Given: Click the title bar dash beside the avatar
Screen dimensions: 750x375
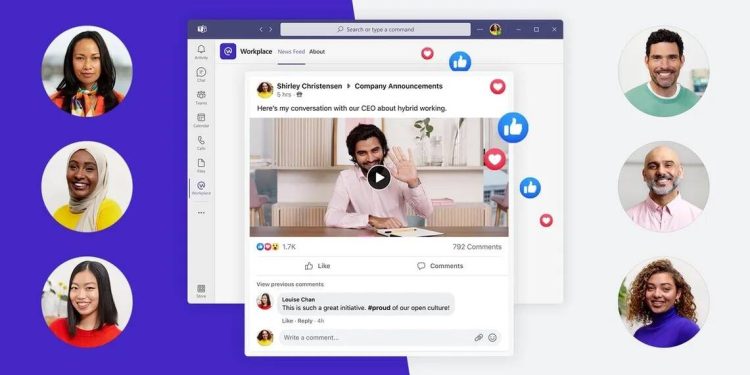Looking at the screenshot, I should (x=480, y=29).
